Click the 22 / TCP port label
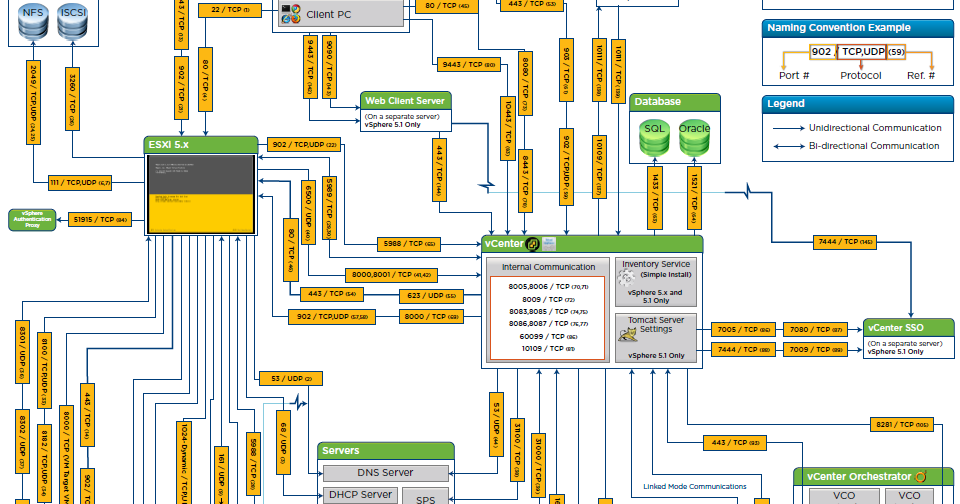960x504 pixels. (x=230, y=10)
